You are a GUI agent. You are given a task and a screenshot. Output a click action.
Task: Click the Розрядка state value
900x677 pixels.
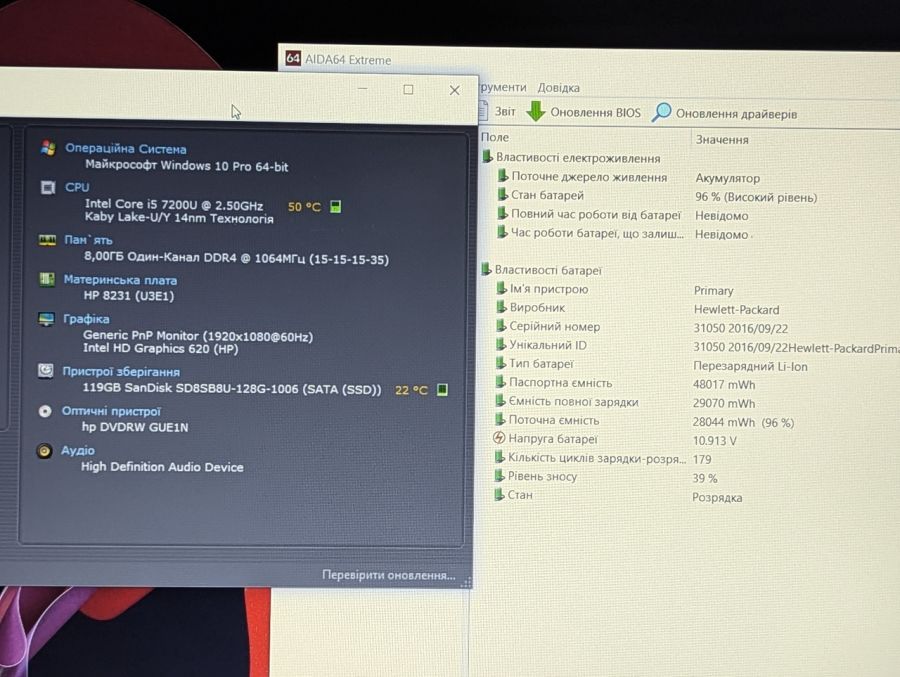(x=717, y=498)
